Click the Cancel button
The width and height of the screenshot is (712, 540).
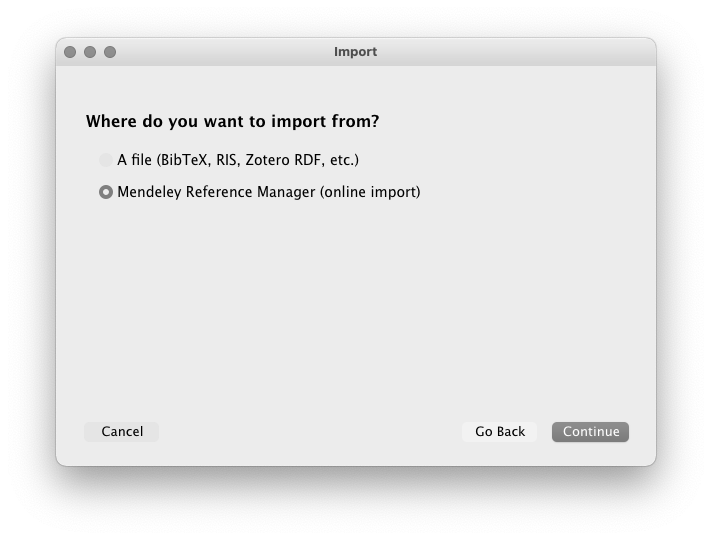point(122,431)
